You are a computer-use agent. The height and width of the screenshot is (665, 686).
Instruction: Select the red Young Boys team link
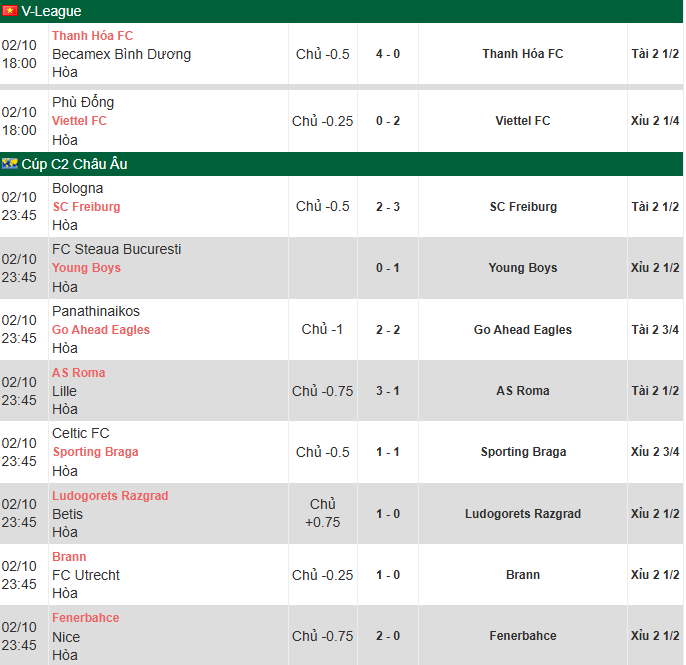(86, 268)
